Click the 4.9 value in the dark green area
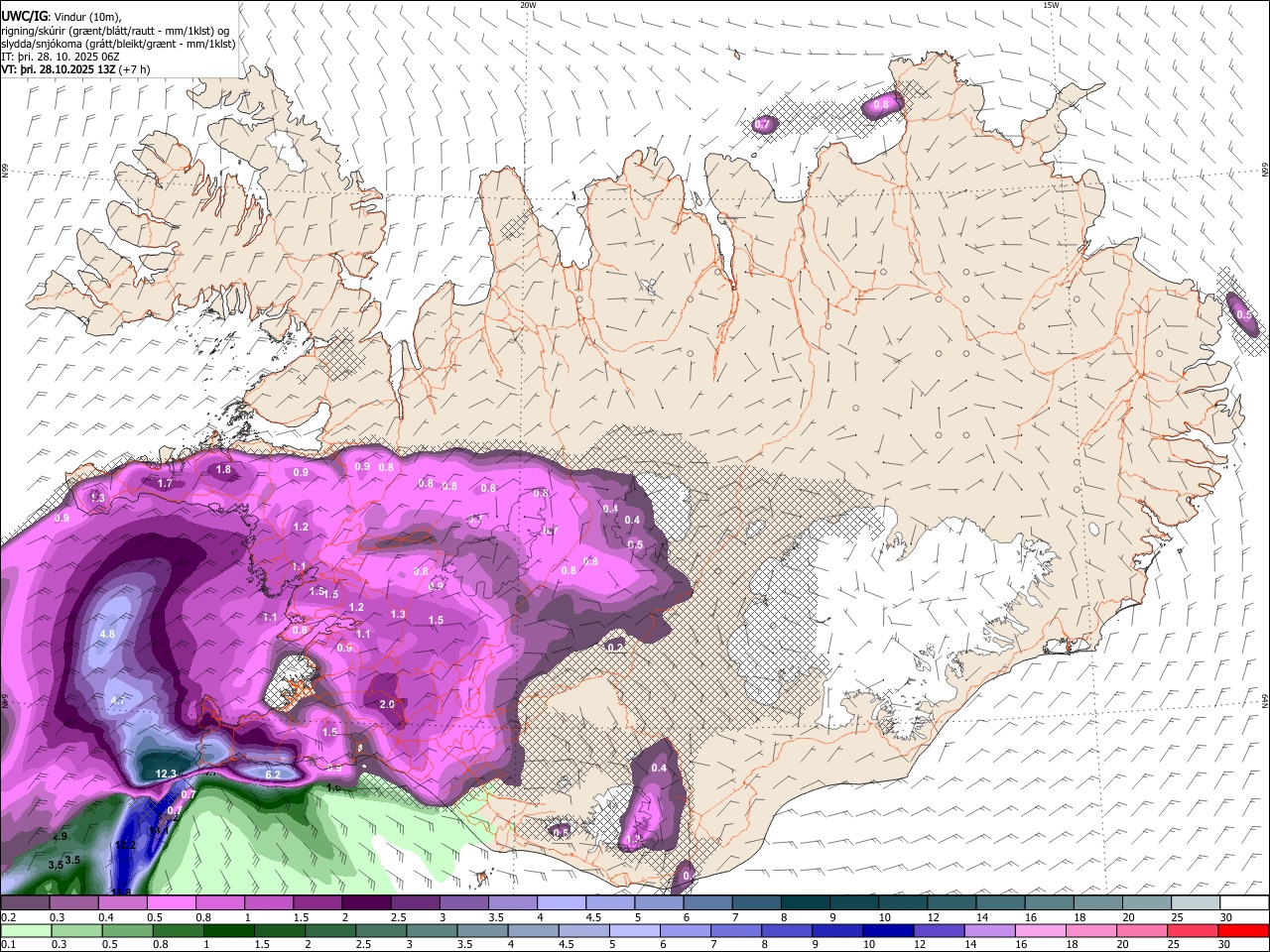 (x=60, y=837)
